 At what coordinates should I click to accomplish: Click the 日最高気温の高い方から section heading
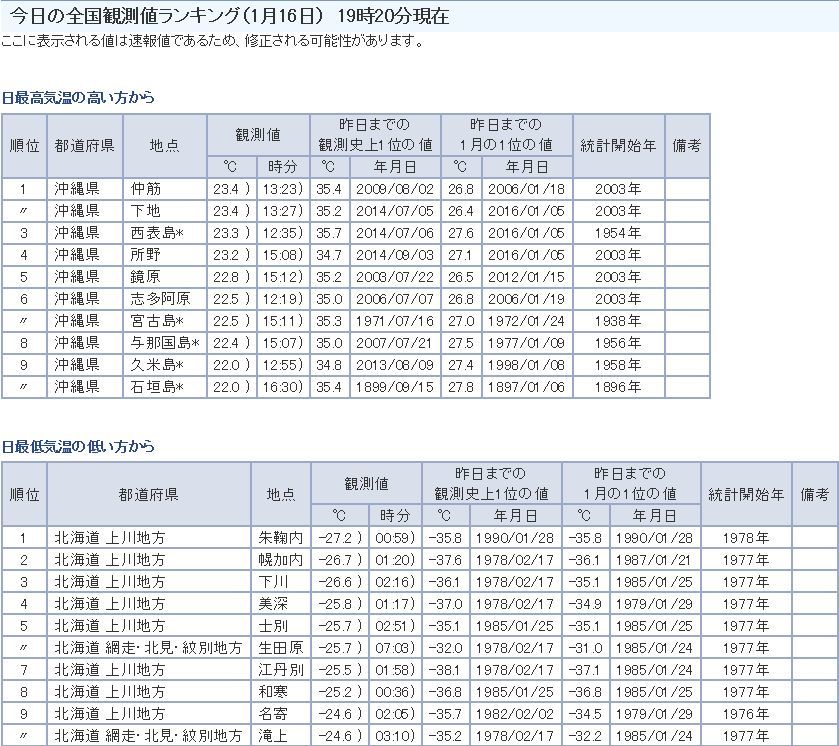(79, 98)
